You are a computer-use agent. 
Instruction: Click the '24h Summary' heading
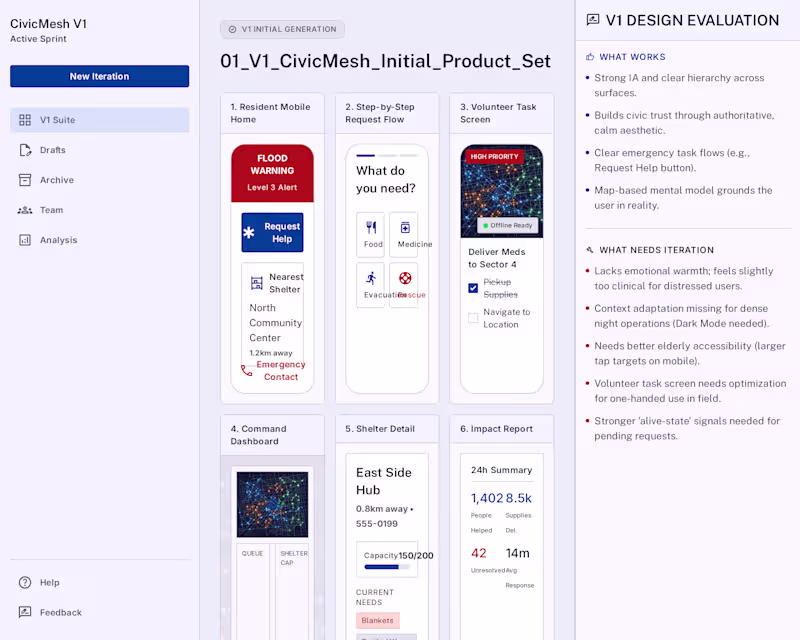pyautogui.click(x=502, y=470)
